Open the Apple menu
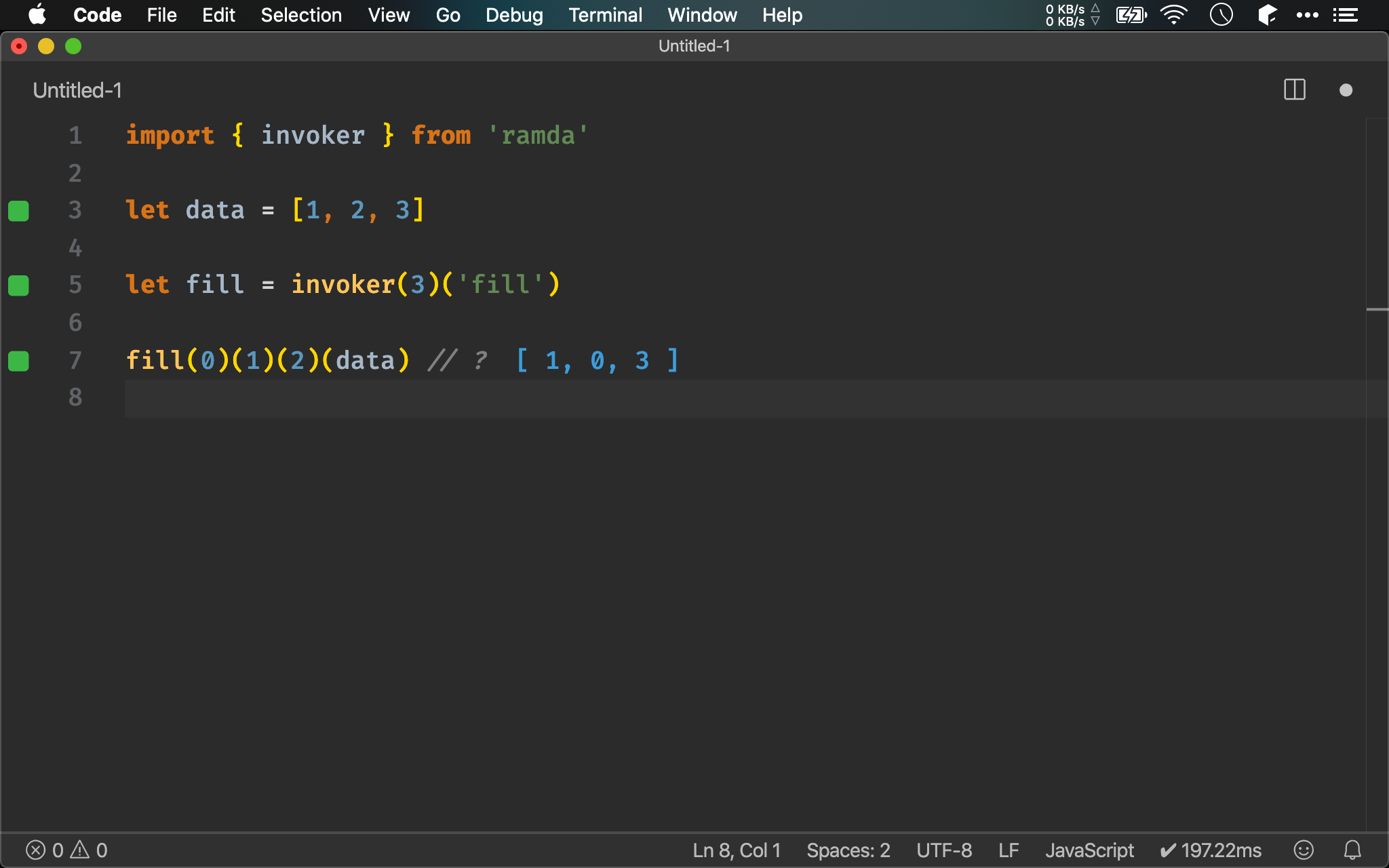 (x=37, y=14)
